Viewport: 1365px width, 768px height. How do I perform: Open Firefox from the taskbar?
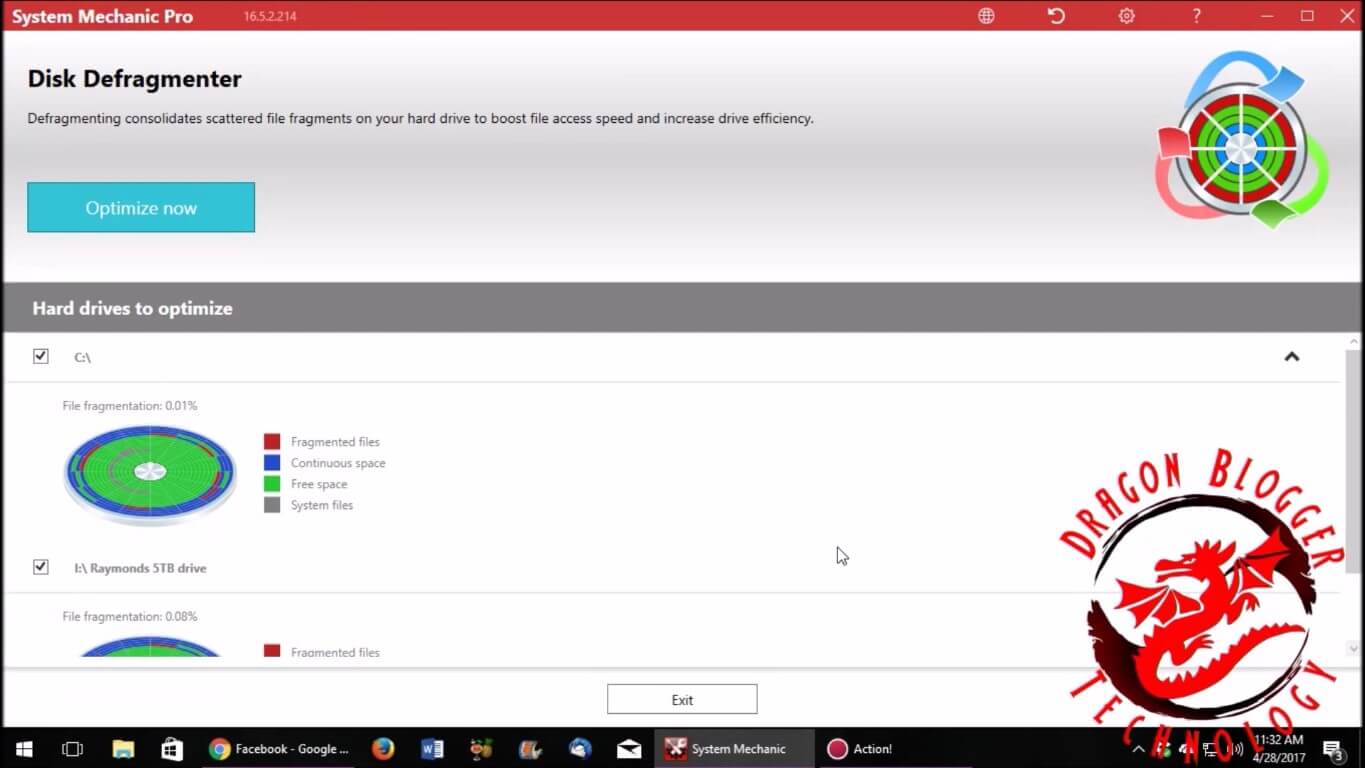click(x=382, y=749)
